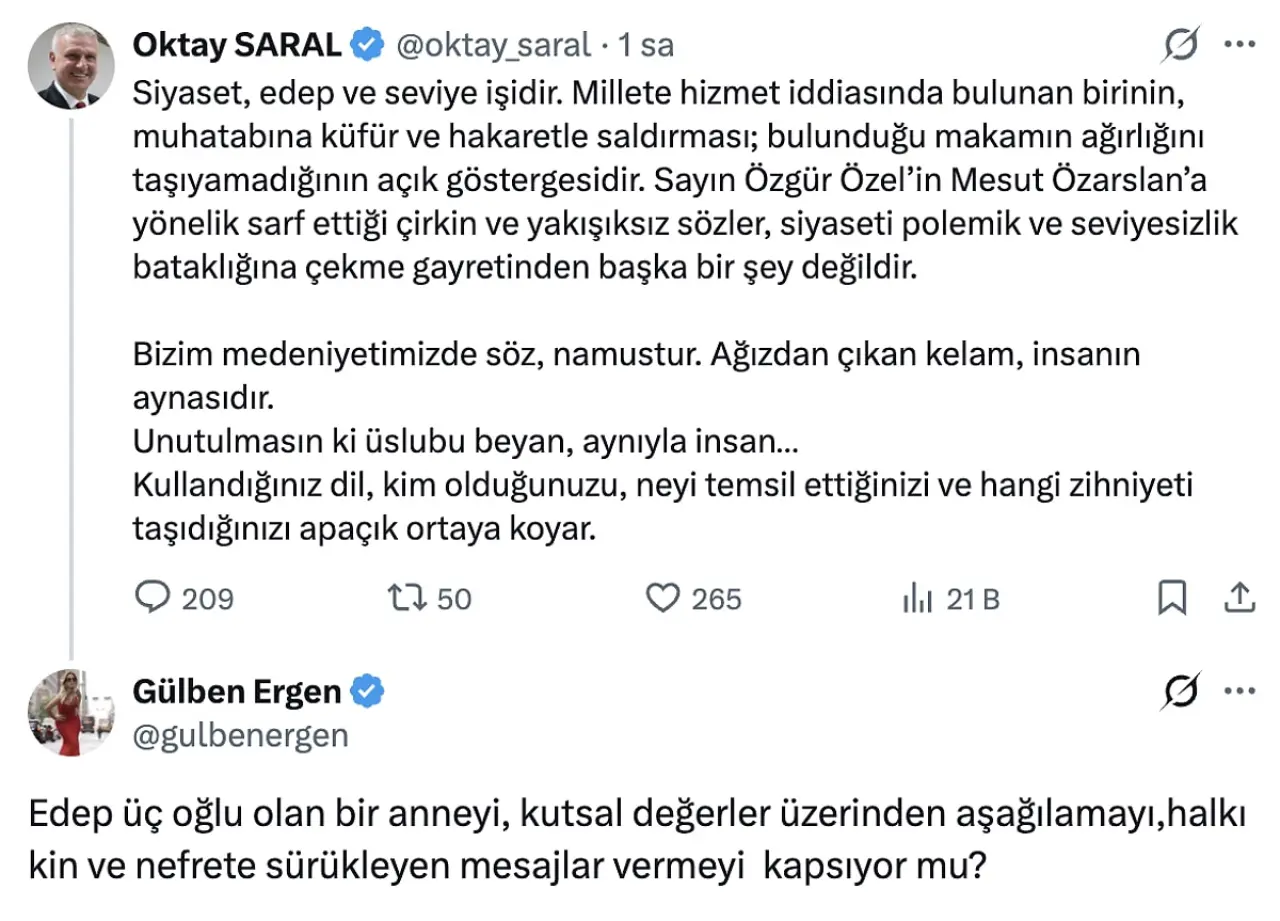Screen dimensions: 1280x921
Task: Click the @oktay_saral handle
Action: (x=494, y=45)
